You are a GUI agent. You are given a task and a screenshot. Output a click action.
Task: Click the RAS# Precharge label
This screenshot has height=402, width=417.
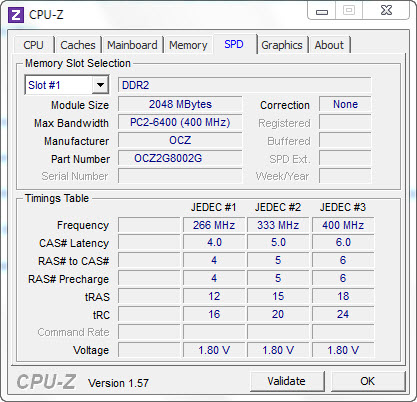(68, 279)
